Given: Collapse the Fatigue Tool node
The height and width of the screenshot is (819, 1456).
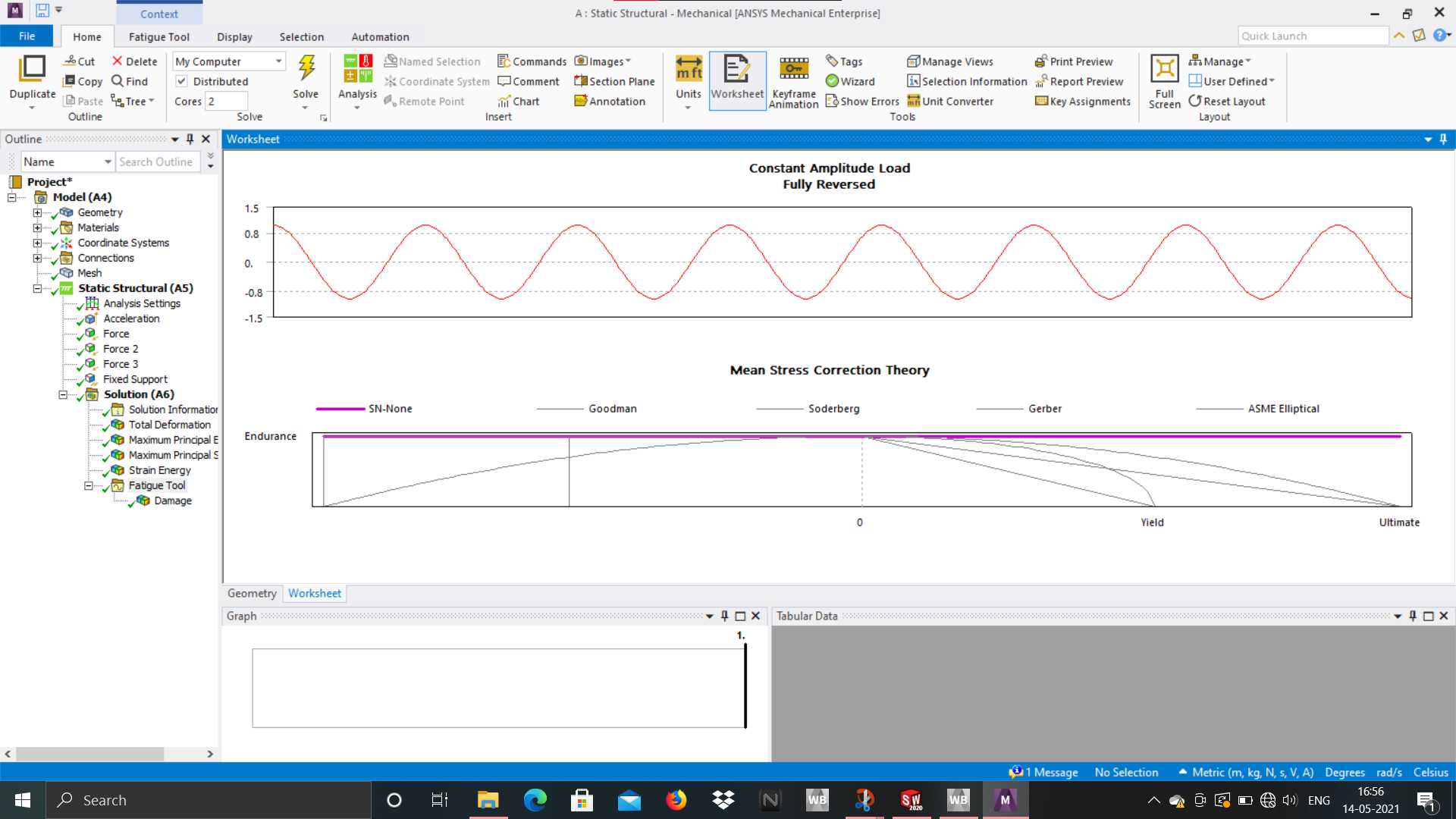Looking at the screenshot, I should [88, 485].
